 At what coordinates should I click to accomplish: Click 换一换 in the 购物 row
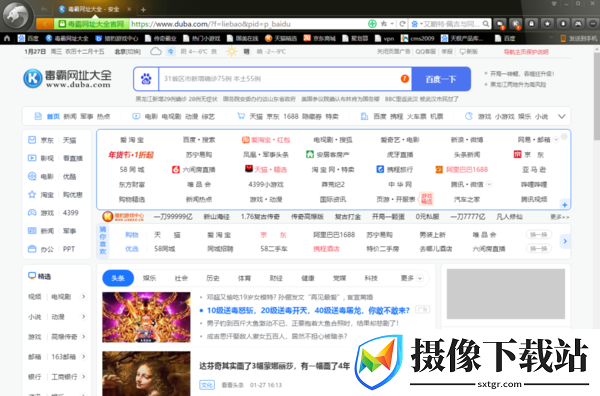(x=538, y=235)
